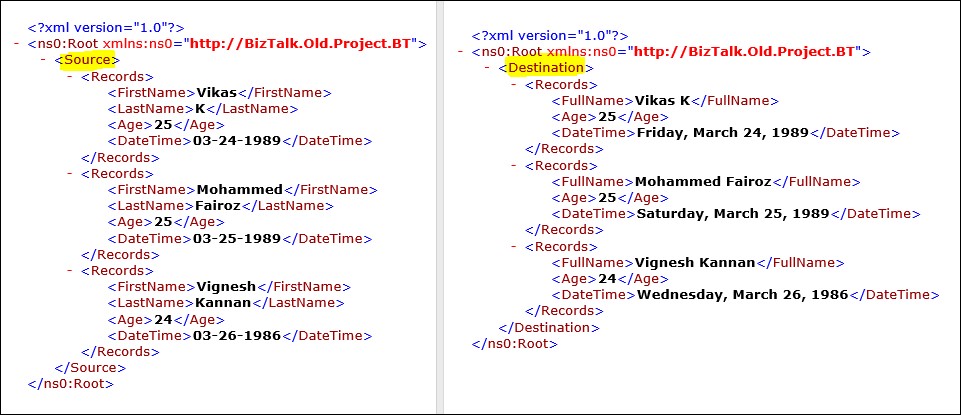Select Age value '24' in Source XML
Image resolution: width=961 pixels, height=415 pixels.
(x=162, y=319)
